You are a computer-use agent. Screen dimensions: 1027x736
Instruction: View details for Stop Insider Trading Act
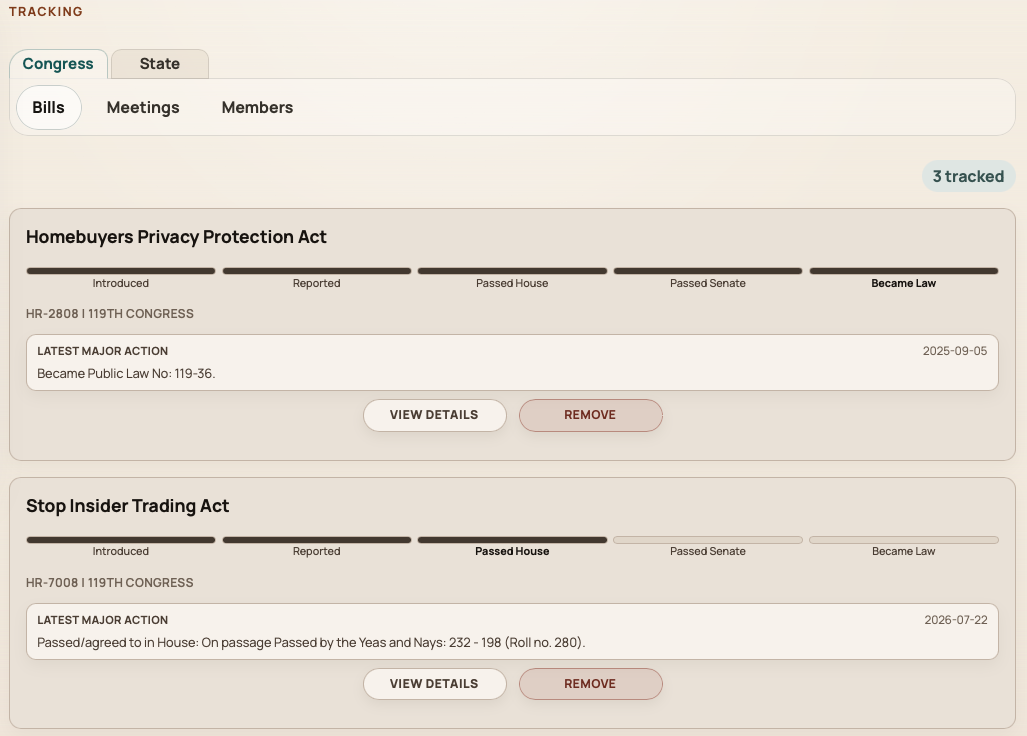pyautogui.click(x=434, y=684)
